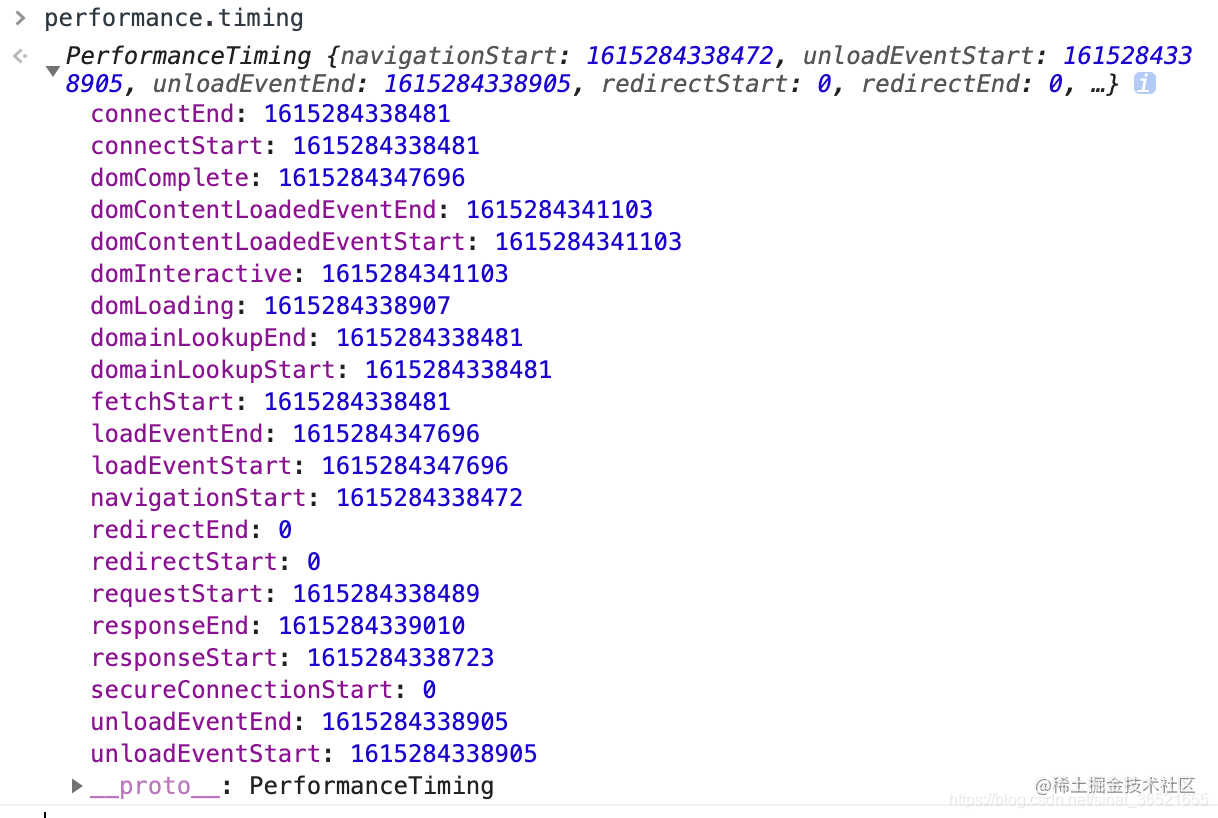Select the domComplete property row
The image size is (1218, 818).
click(x=278, y=178)
